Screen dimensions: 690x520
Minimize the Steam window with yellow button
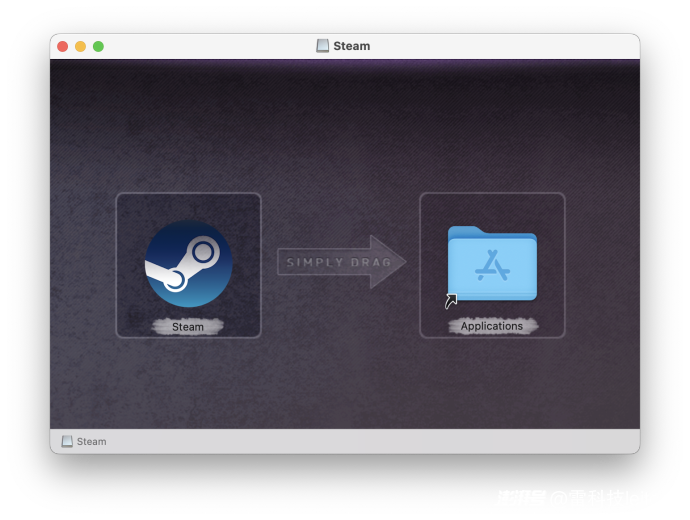coord(81,46)
